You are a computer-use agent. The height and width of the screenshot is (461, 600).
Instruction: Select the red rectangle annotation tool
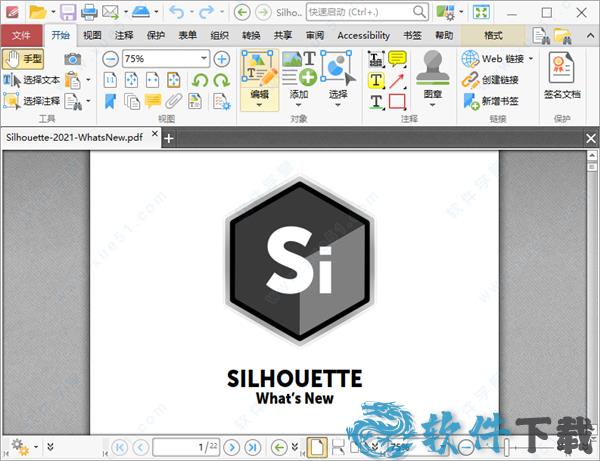[x=397, y=102]
